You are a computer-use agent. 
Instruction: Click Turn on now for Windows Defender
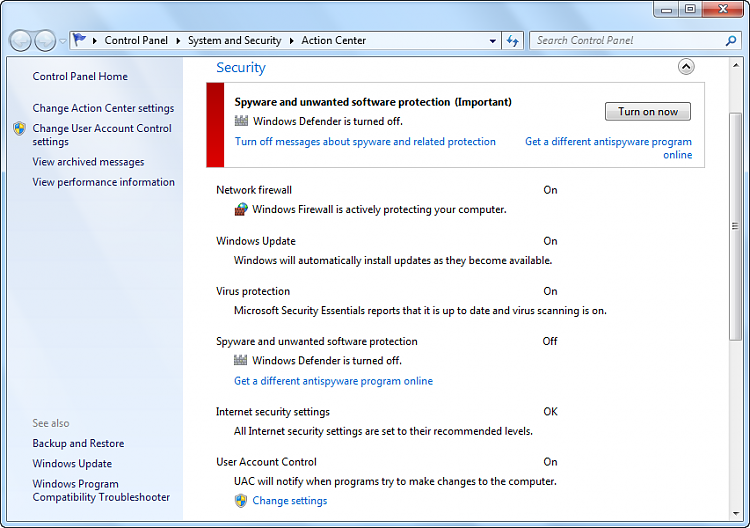click(x=648, y=111)
